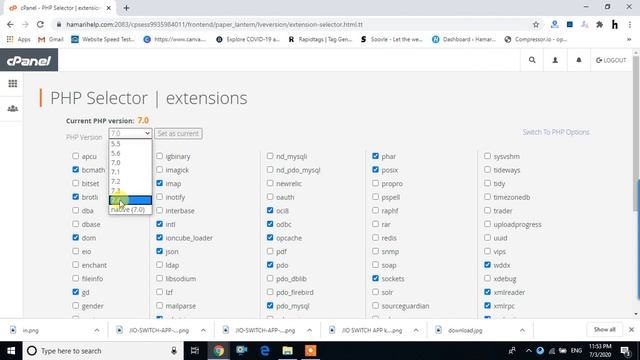Open File Explorer from the taskbar
Image resolution: width=640 pixels, height=360 pixels.
(288, 351)
